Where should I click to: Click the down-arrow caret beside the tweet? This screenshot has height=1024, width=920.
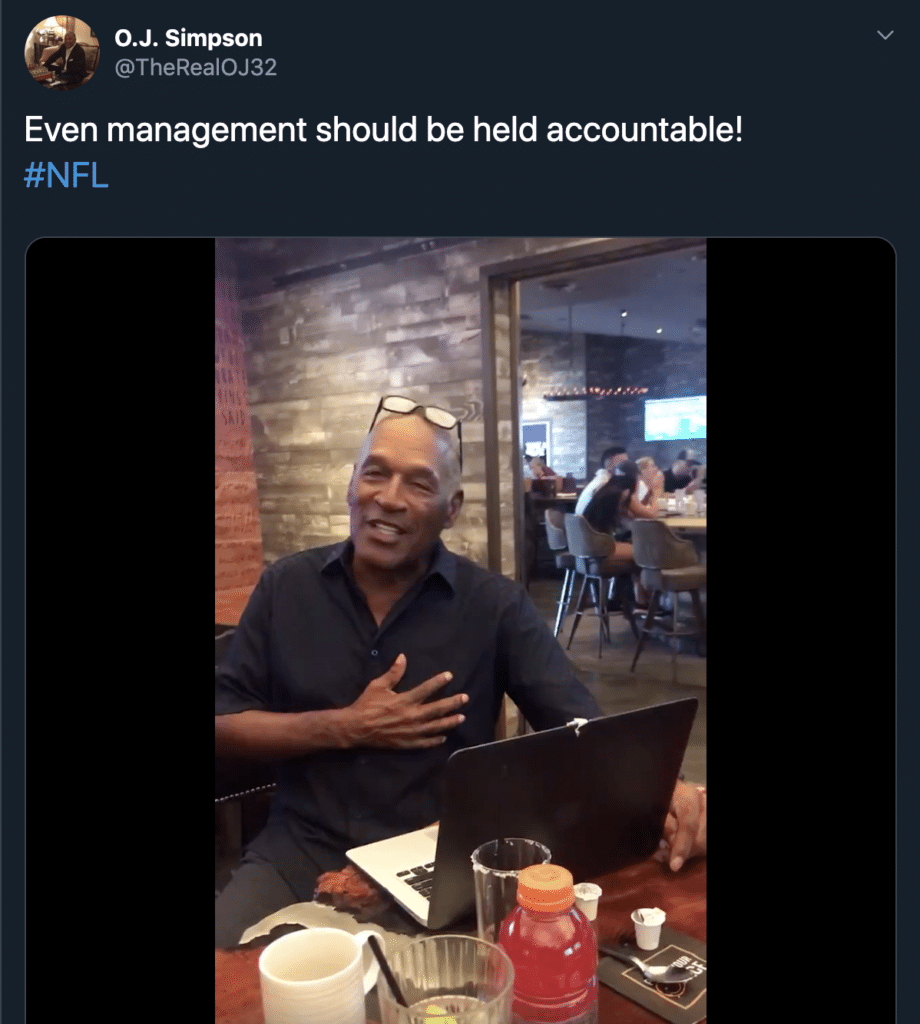[884, 34]
